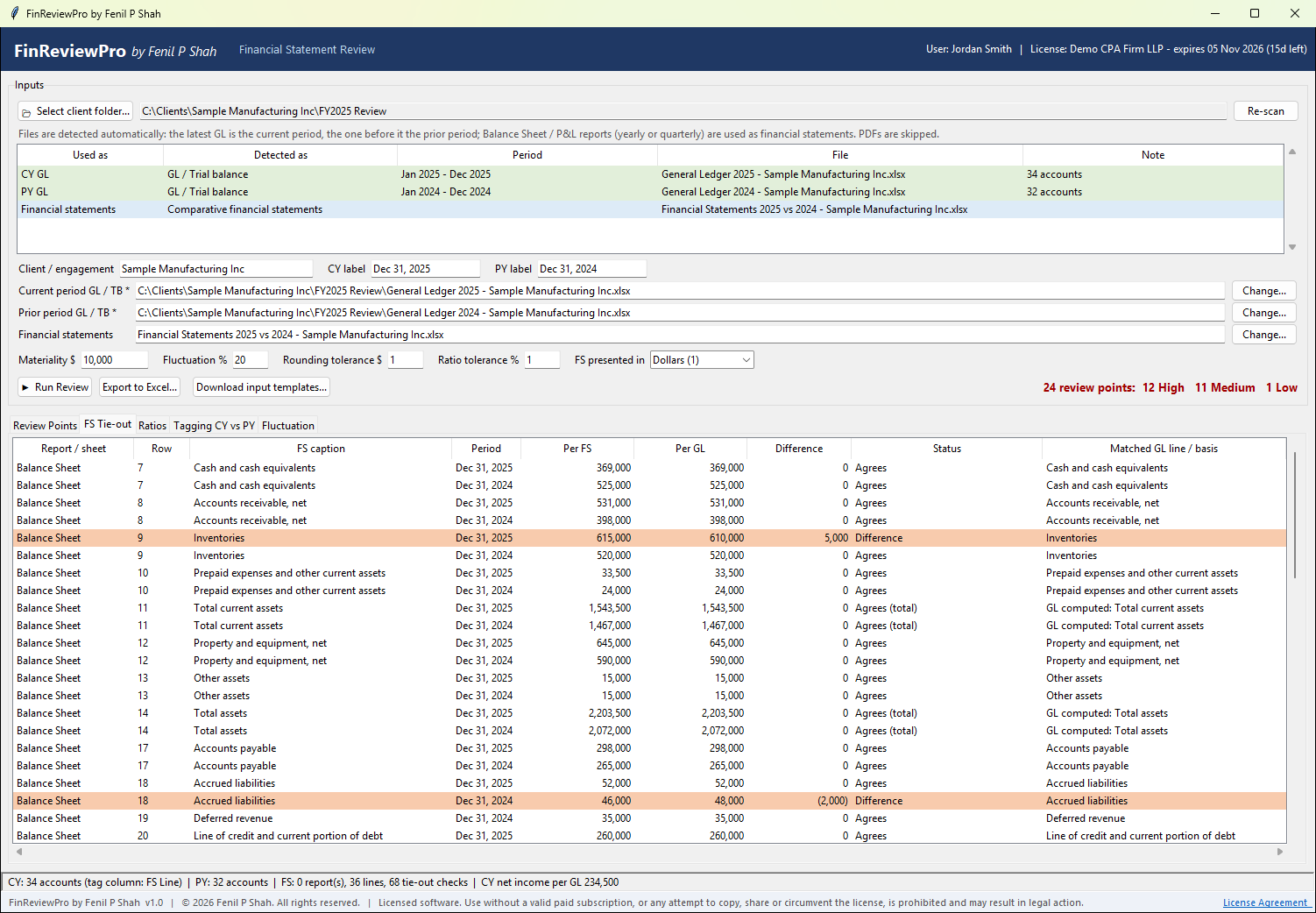Open the FS presented in dropdown
The image size is (1316, 913).
(x=702, y=360)
